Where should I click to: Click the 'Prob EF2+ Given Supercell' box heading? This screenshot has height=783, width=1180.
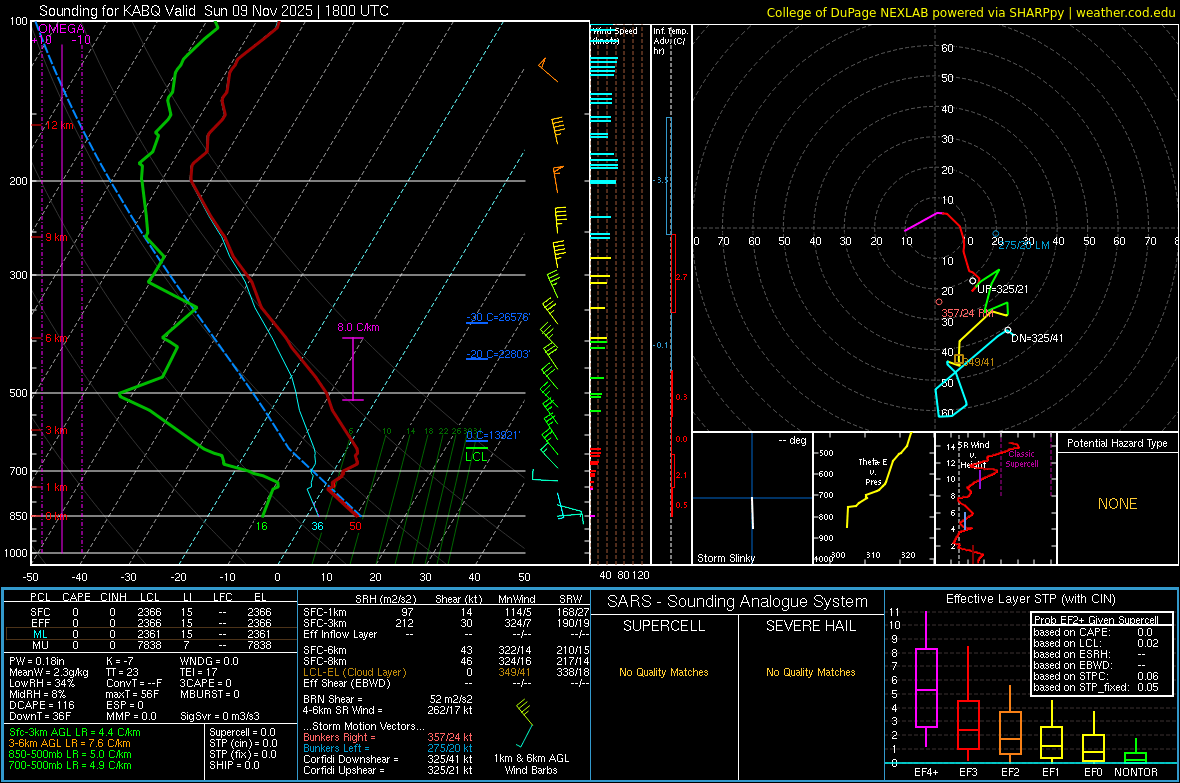(x=1096, y=620)
